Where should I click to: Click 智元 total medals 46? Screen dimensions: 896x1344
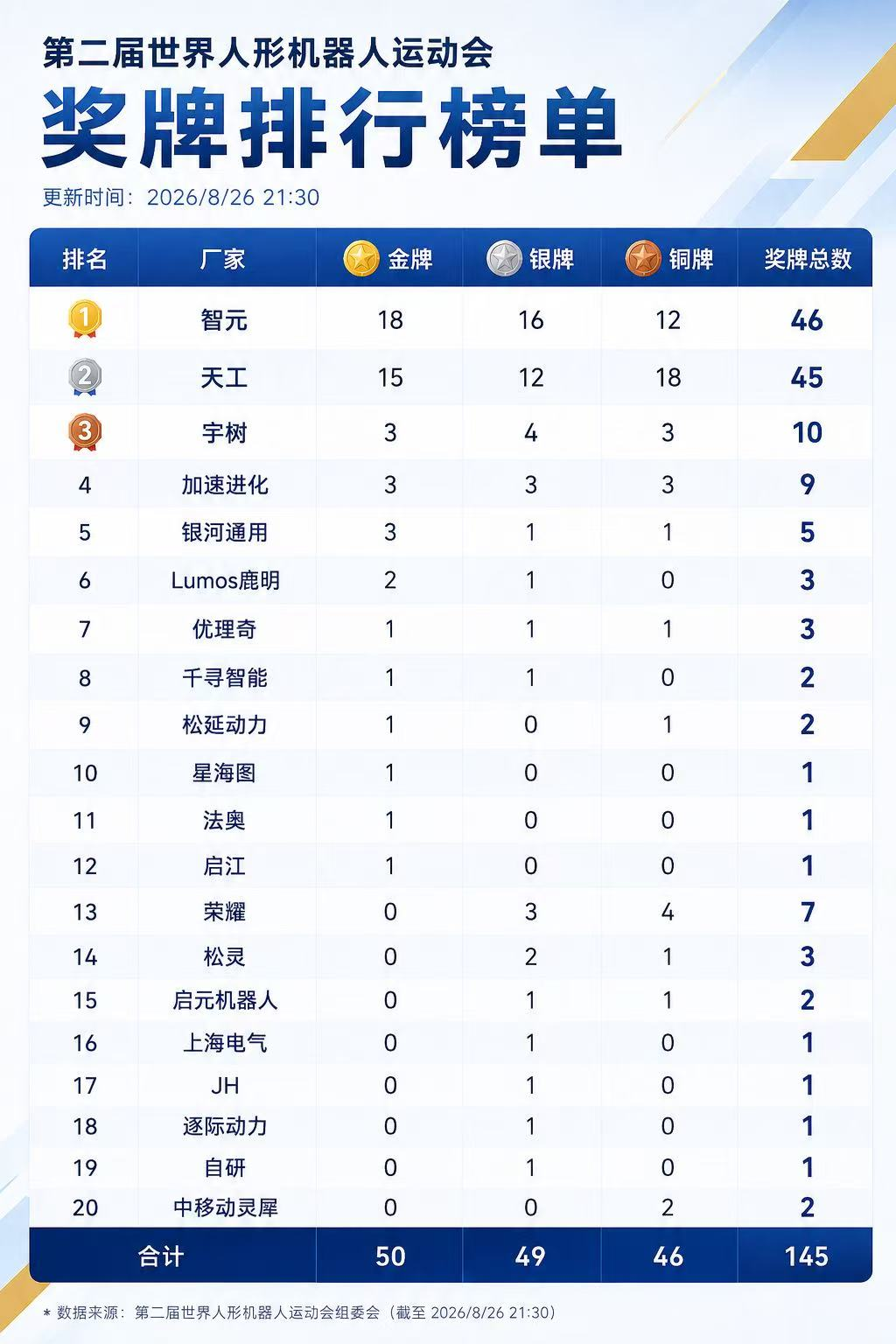click(x=807, y=320)
